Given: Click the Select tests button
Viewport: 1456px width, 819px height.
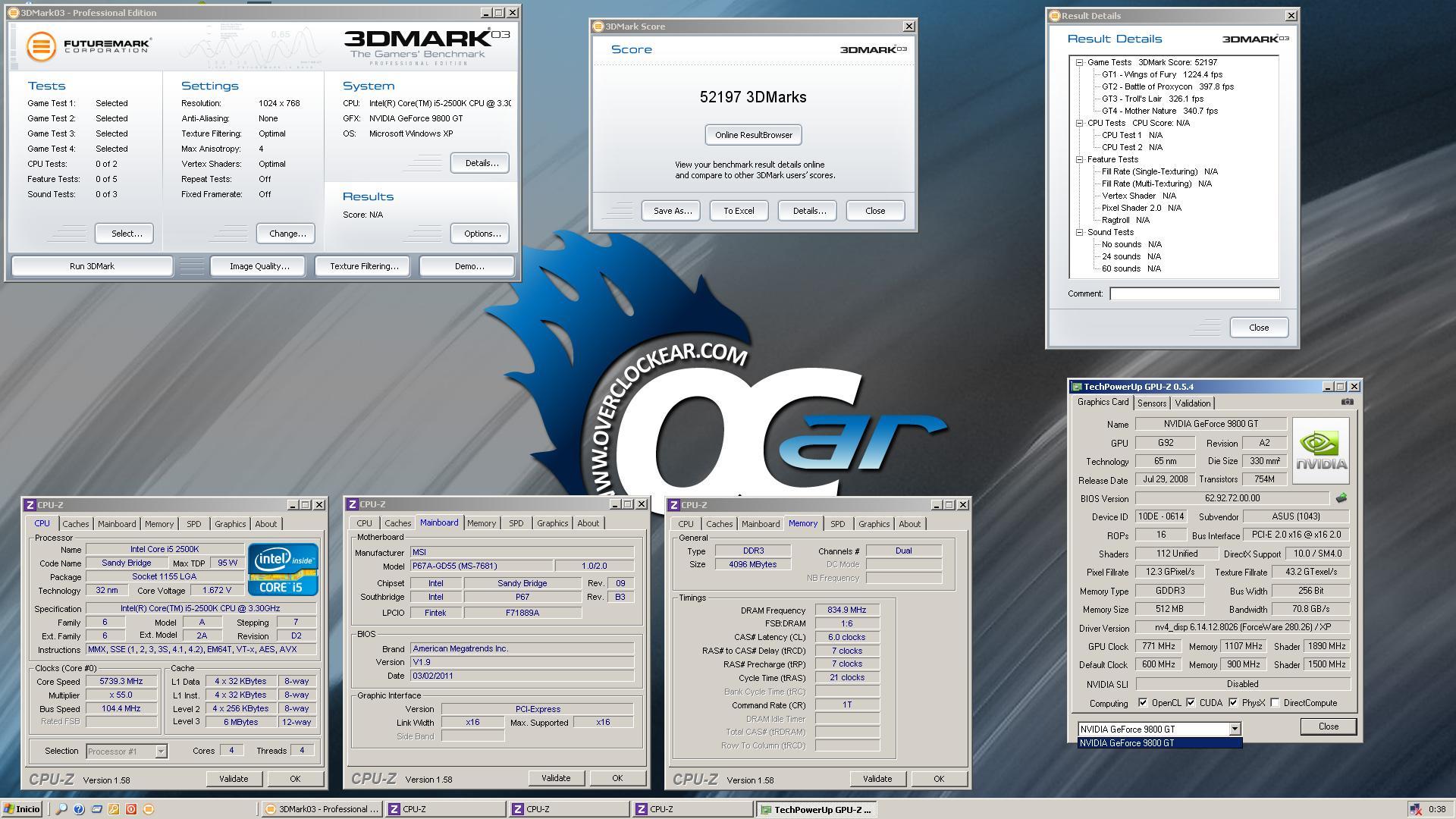Looking at the screenshot, I should point(126,234).
